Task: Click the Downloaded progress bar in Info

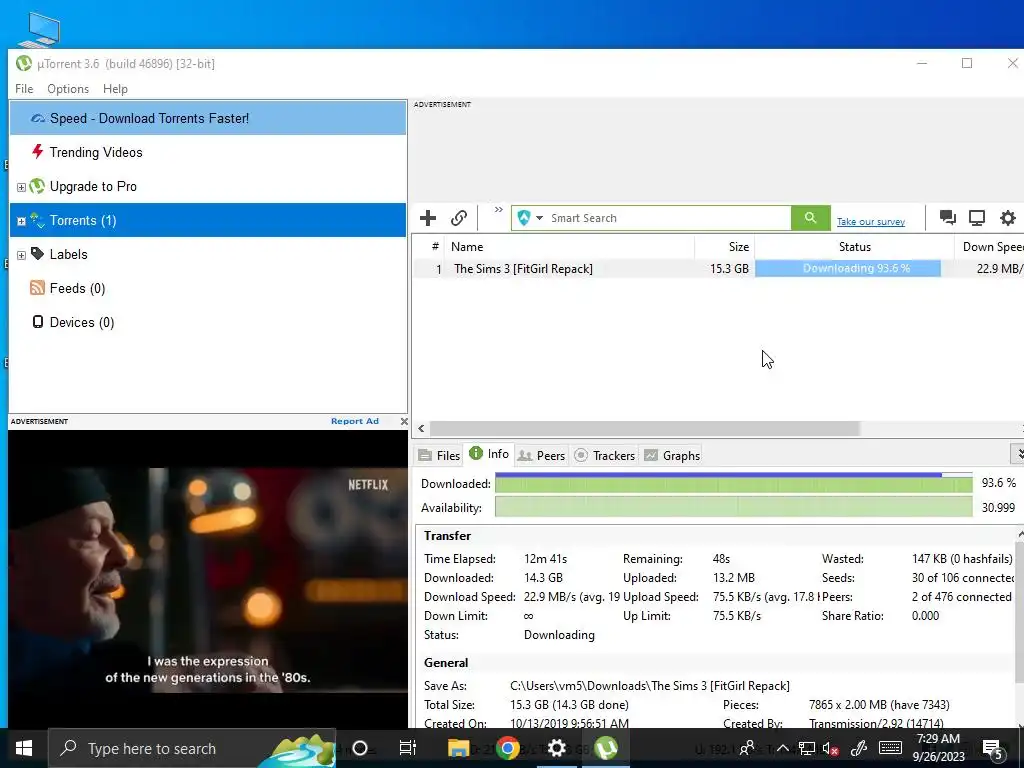Action: coord(733,483)
